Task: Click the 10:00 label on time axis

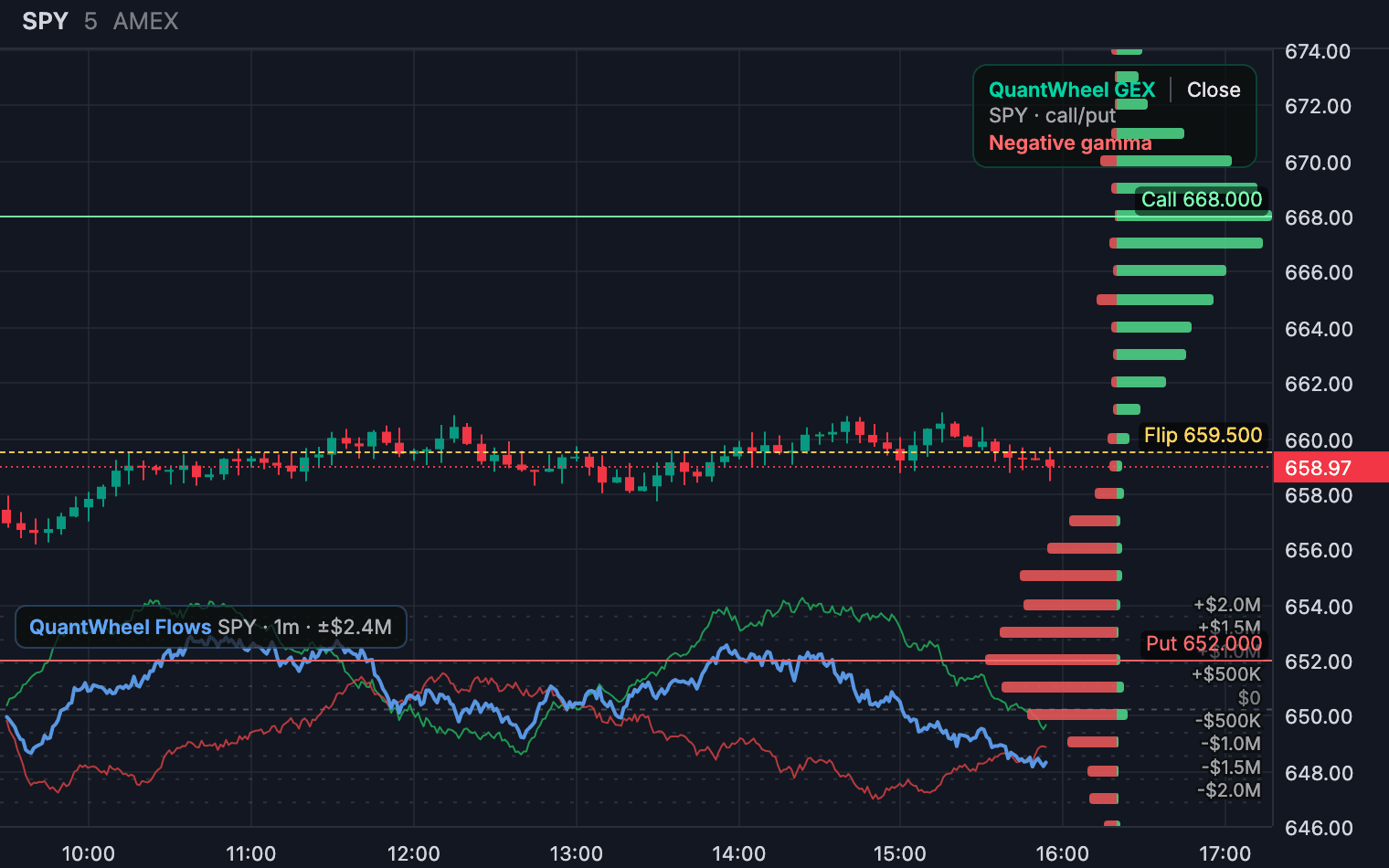Action: pos(88,853)
